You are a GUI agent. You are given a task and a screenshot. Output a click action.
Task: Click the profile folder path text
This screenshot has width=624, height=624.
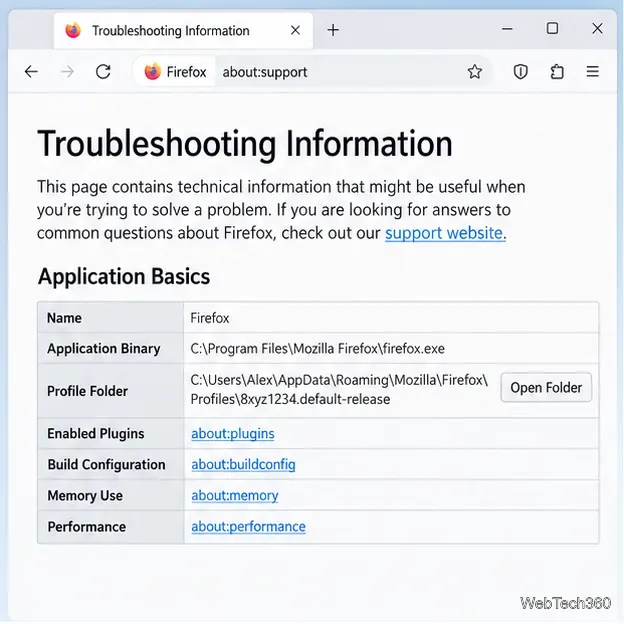click(x=339, y=390)
